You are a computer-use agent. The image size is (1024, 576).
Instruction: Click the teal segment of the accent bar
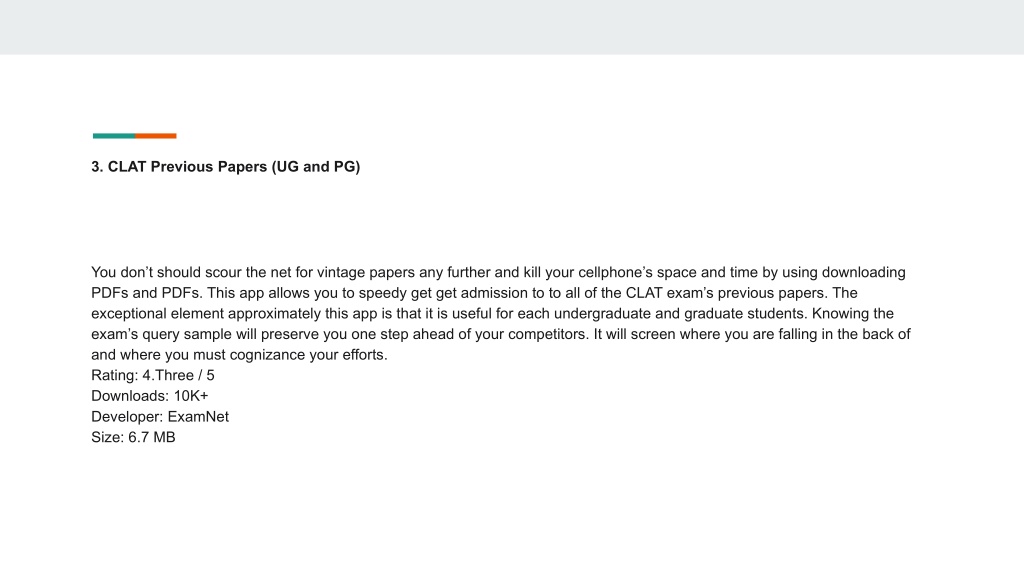(x=114, y=136)
